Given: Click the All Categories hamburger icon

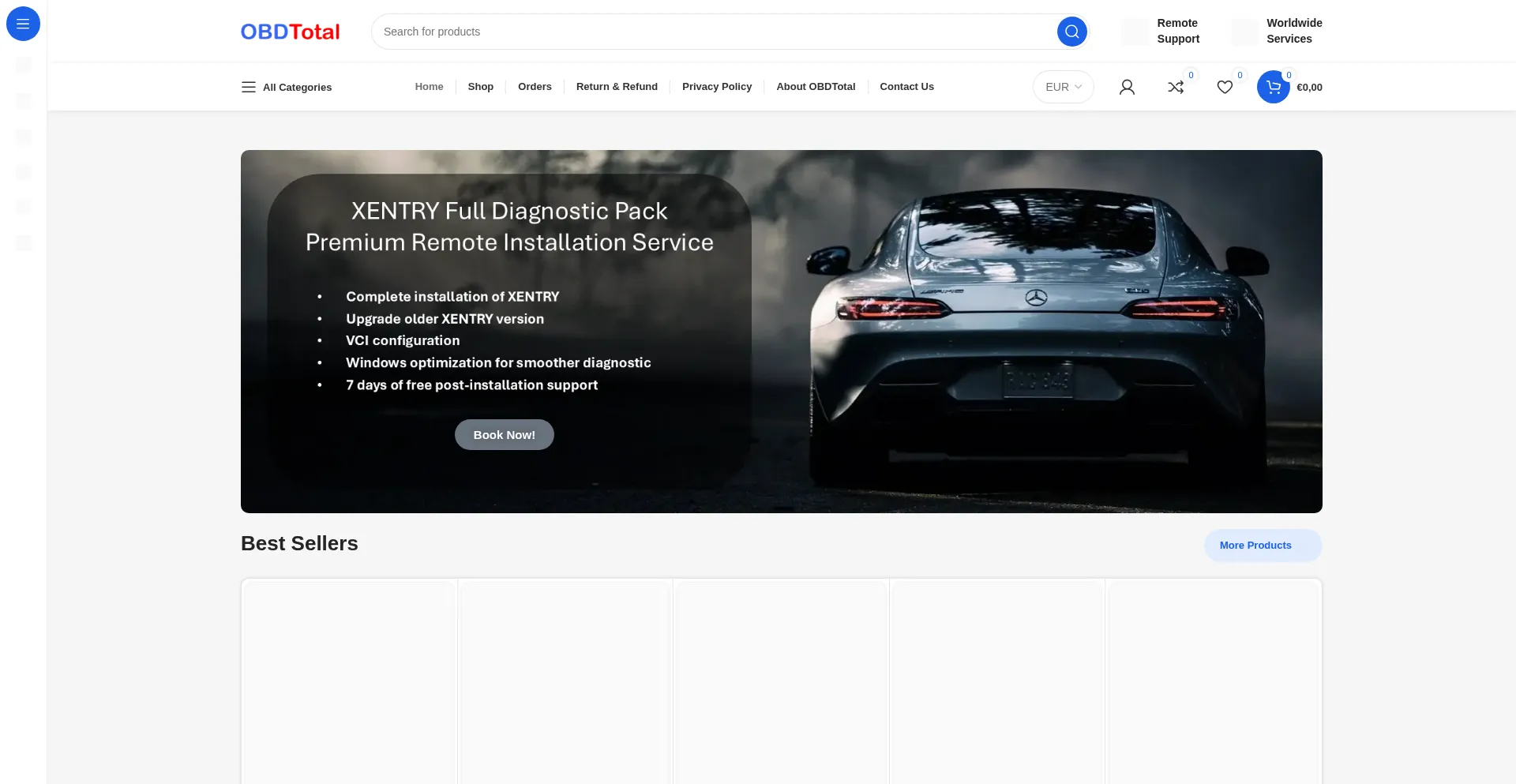Looking at the screenshot, I should [248, 87].
